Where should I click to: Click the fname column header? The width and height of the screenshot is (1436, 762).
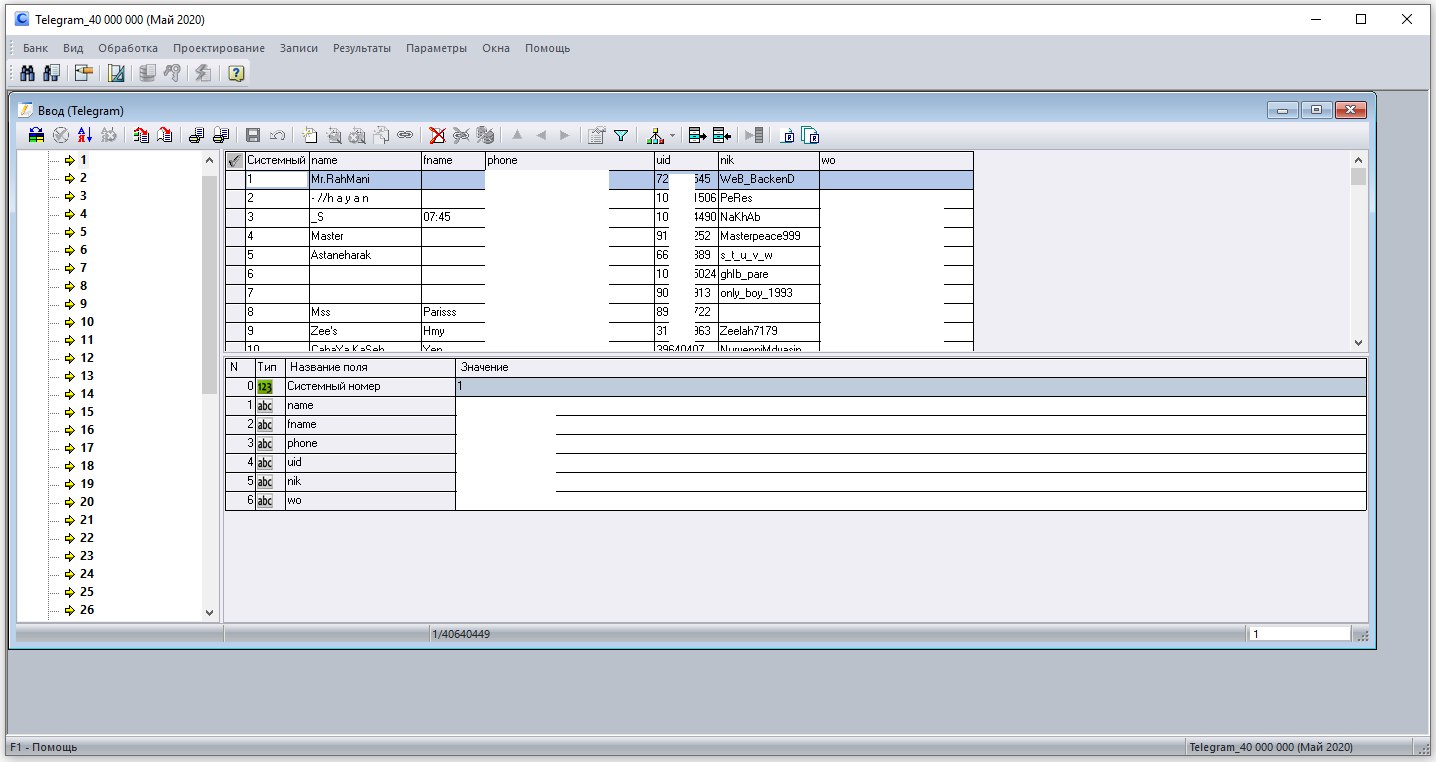453,160
